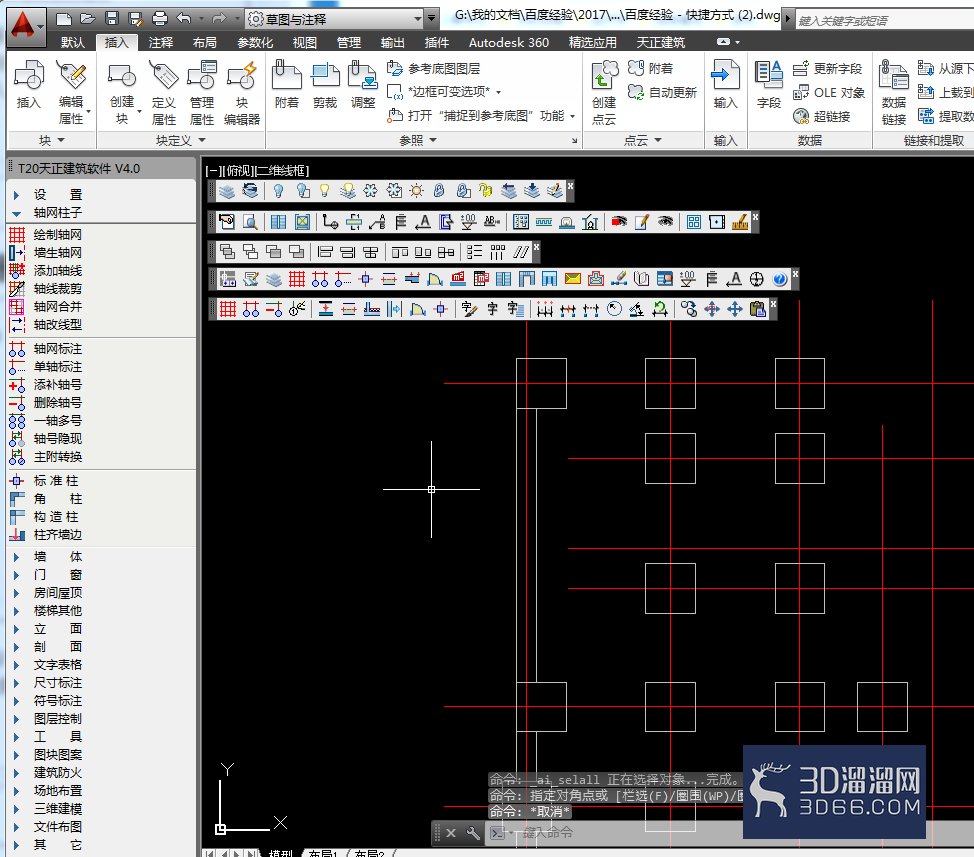Switch to the 注释 (Annotate) ribbon tab
The width and height of the screenshot is (974, 857).
point(161,42)
